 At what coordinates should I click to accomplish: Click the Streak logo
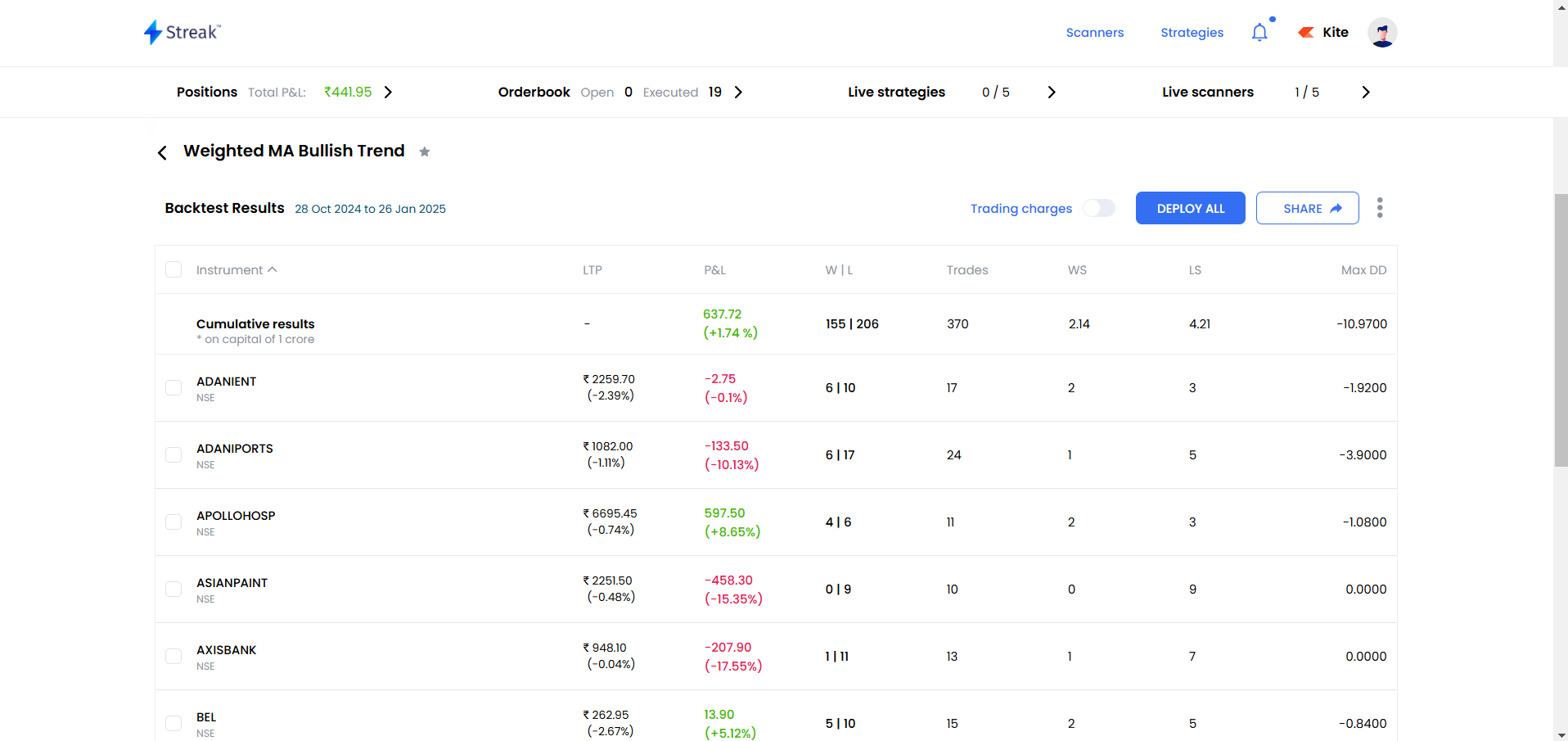[x=182, y=32]
